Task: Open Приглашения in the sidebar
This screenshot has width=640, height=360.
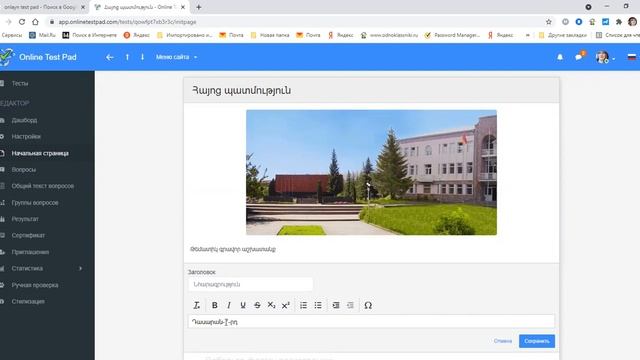Action: 30,252
